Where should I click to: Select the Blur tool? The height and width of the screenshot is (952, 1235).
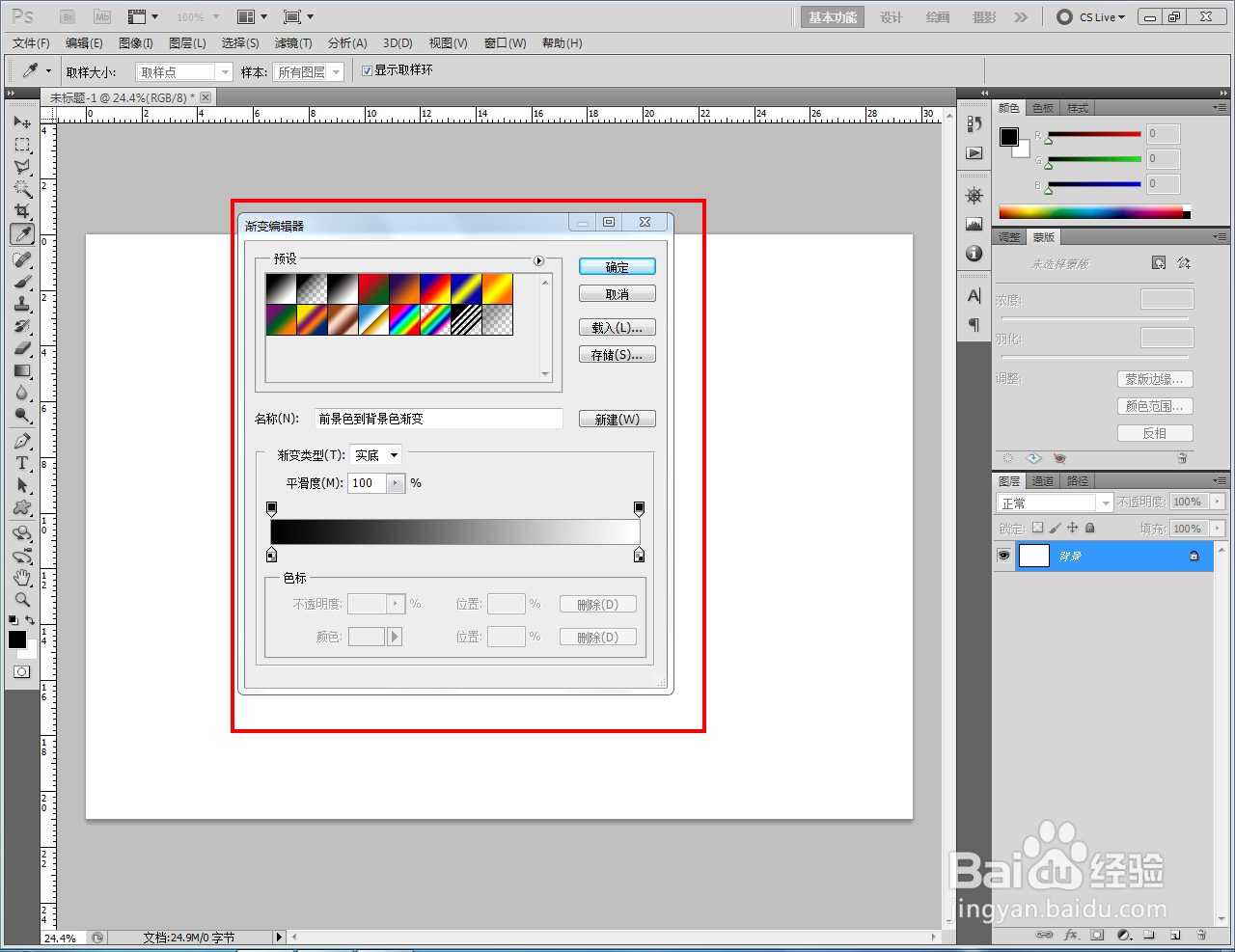tap(22, 394)
